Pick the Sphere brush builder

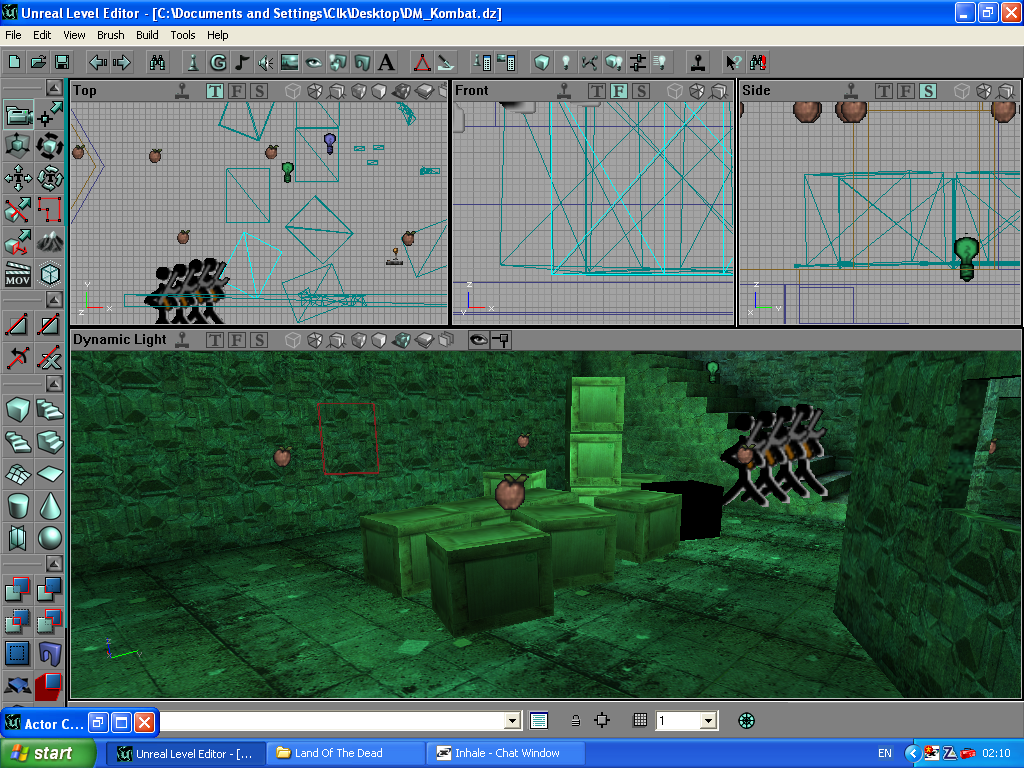pos(50,538)
